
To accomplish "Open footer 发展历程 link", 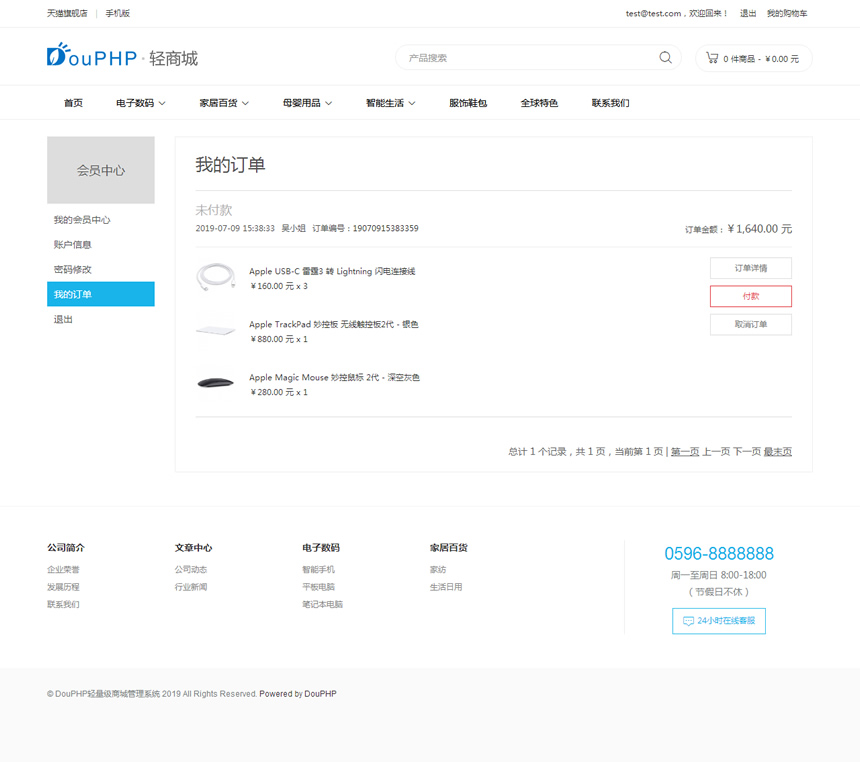I will [63, 587].
